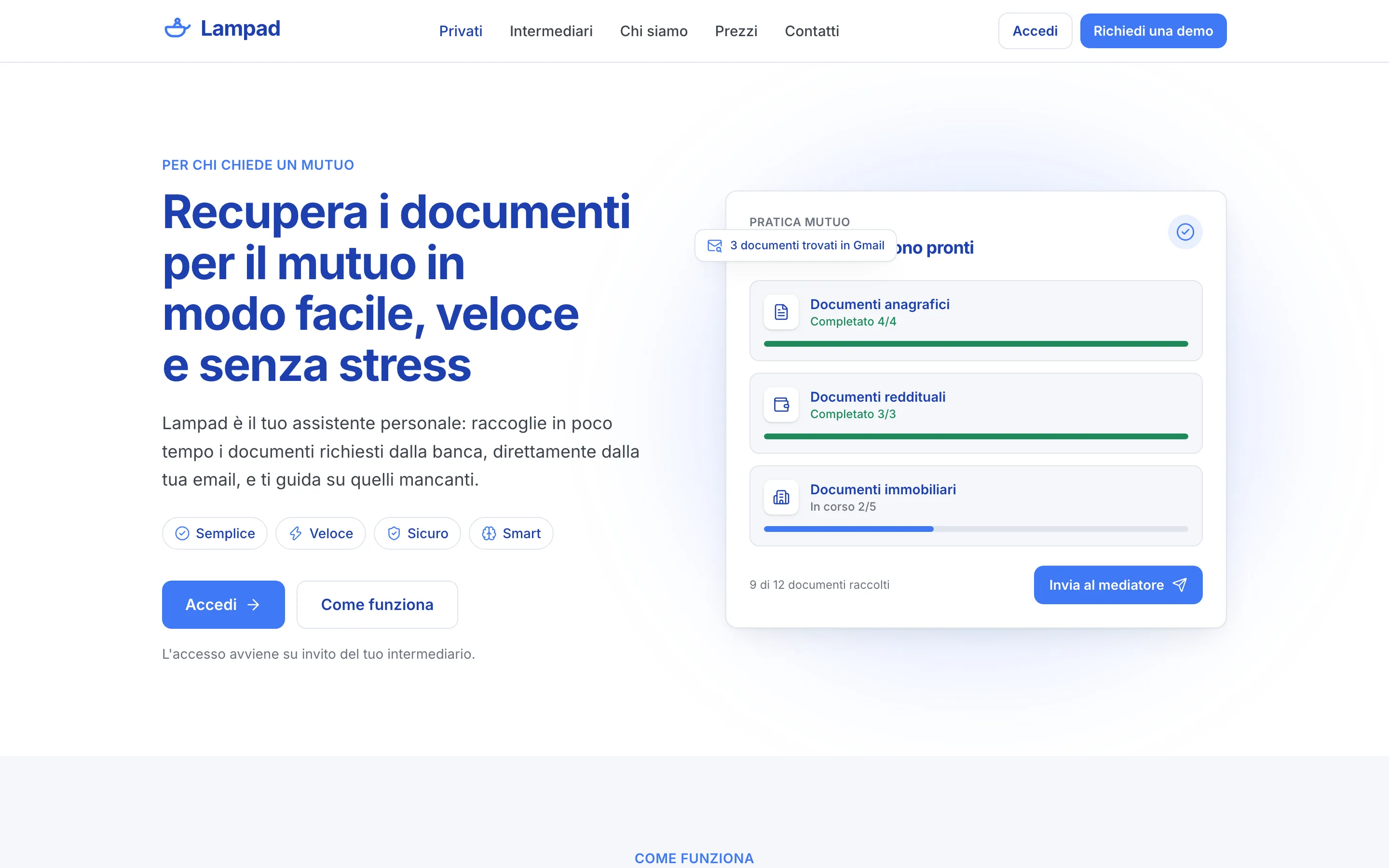1389x868 pixels.
Task: Click the Accedi button in the header
Action: coord(1035,31)
